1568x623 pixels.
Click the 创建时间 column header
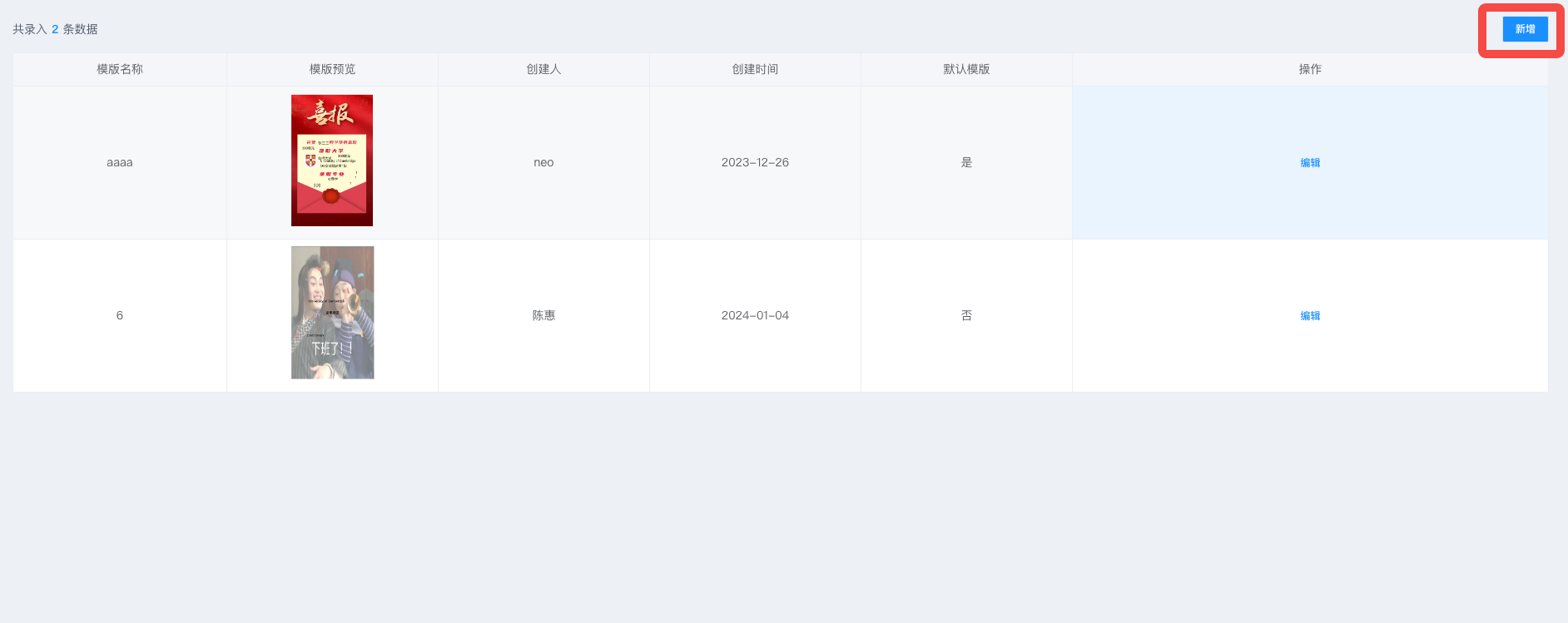click(x=755, y=69)
